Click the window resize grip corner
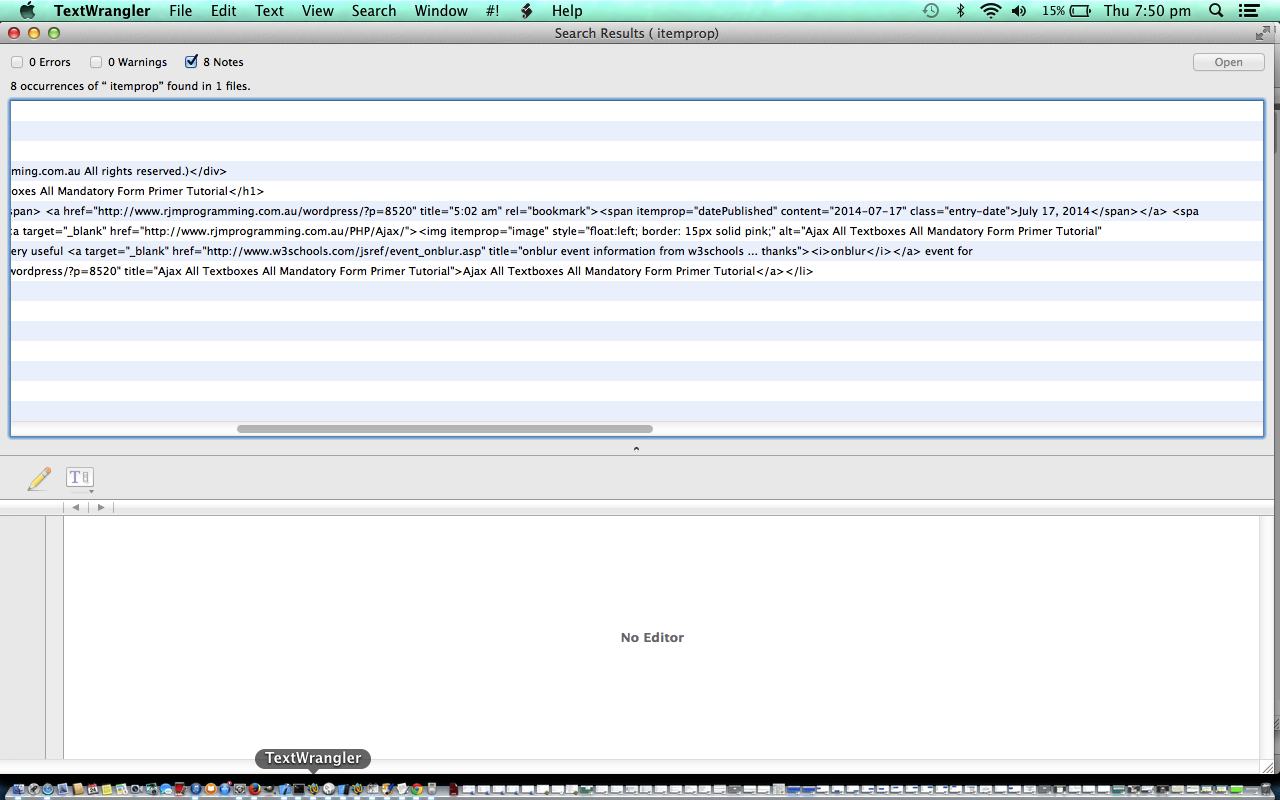 (x=1270, y=768)
